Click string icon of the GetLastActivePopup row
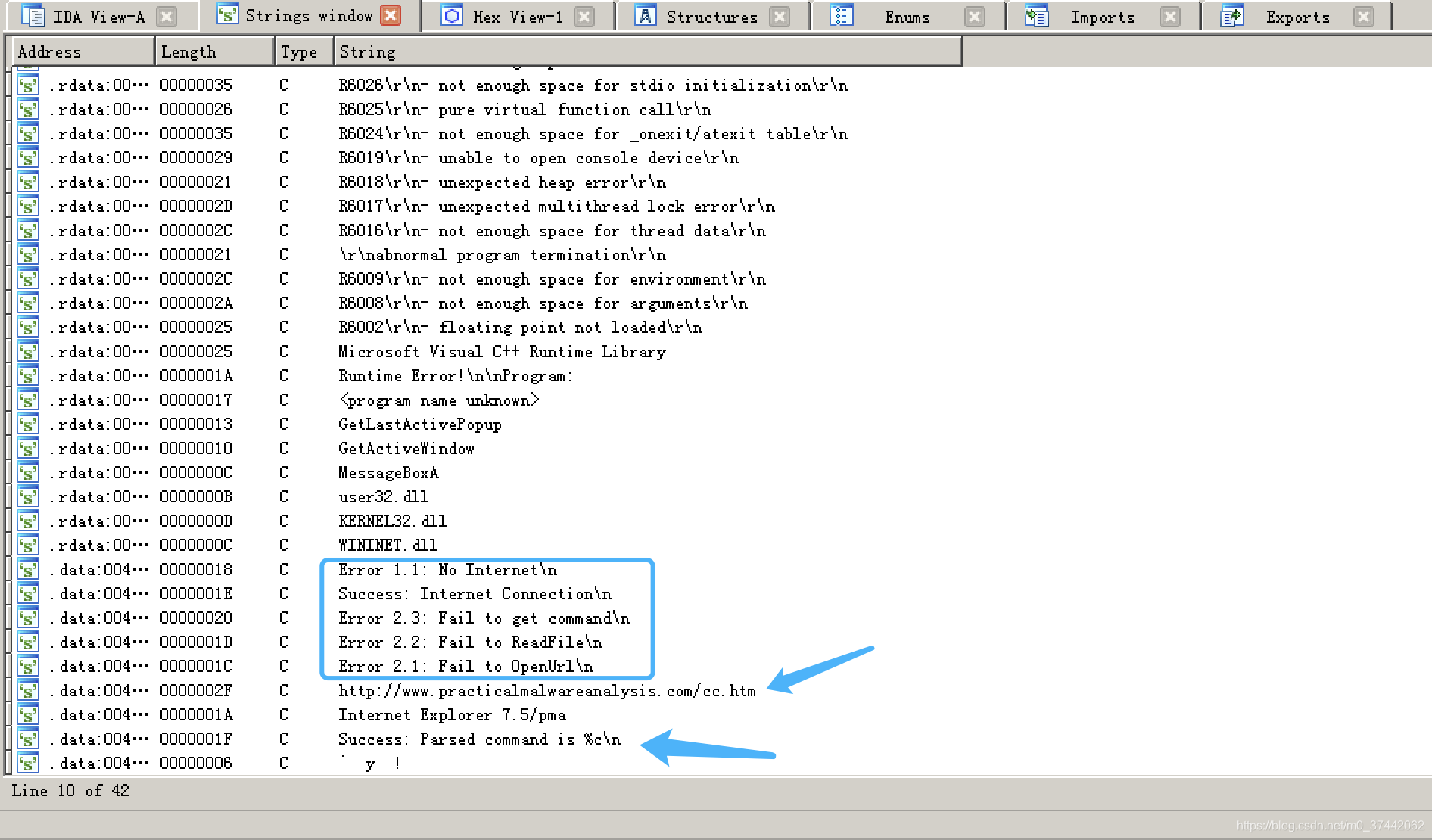1432x840 pixels. pyautogui.click(x=28, y=425)
